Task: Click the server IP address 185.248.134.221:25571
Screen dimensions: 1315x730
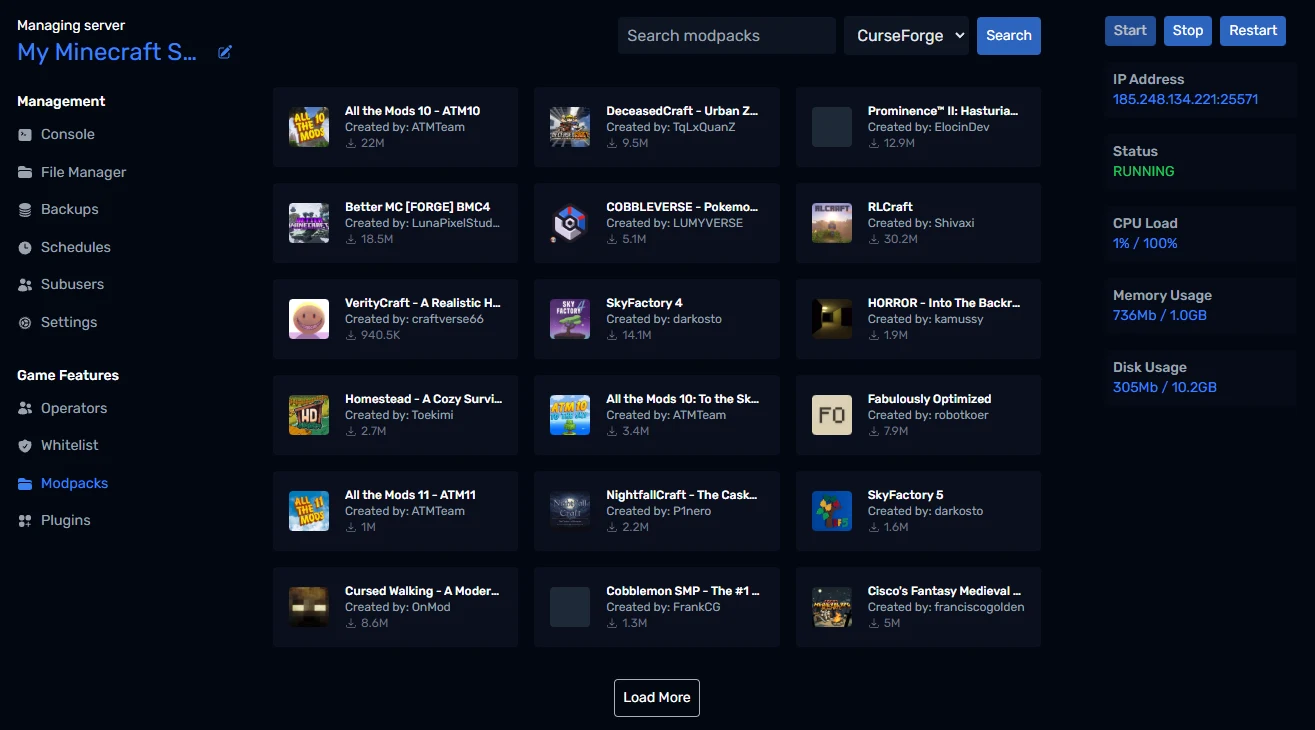Action: coord(1186,99)
